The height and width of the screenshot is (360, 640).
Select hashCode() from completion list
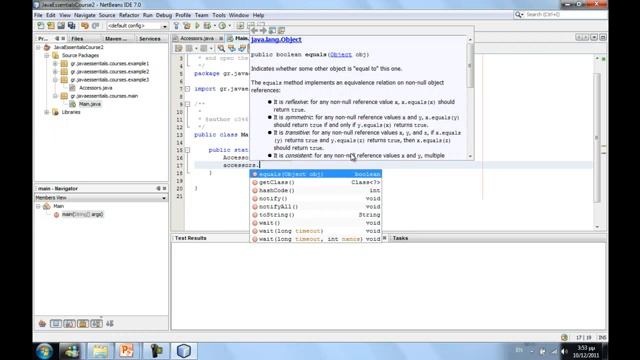point(316,191)
